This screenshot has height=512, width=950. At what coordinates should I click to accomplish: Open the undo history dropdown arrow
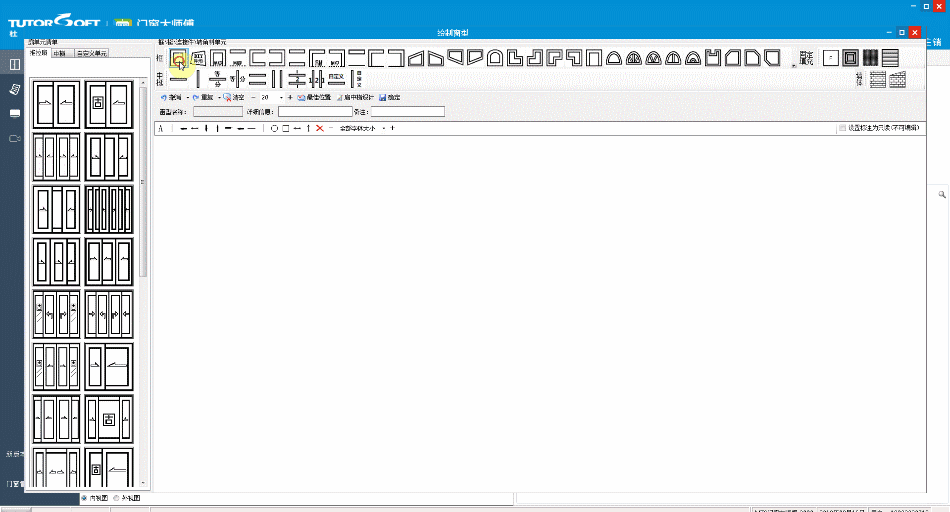188,98
